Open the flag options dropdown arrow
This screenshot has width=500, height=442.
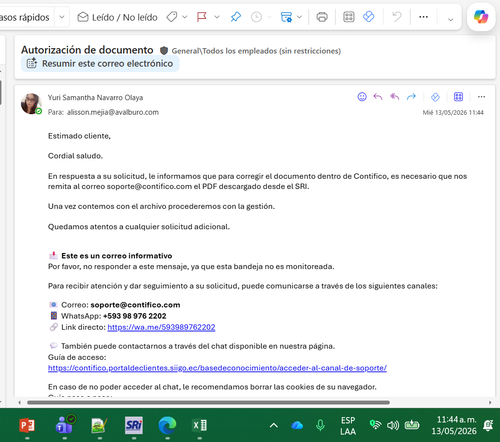[x=217, y=17]
